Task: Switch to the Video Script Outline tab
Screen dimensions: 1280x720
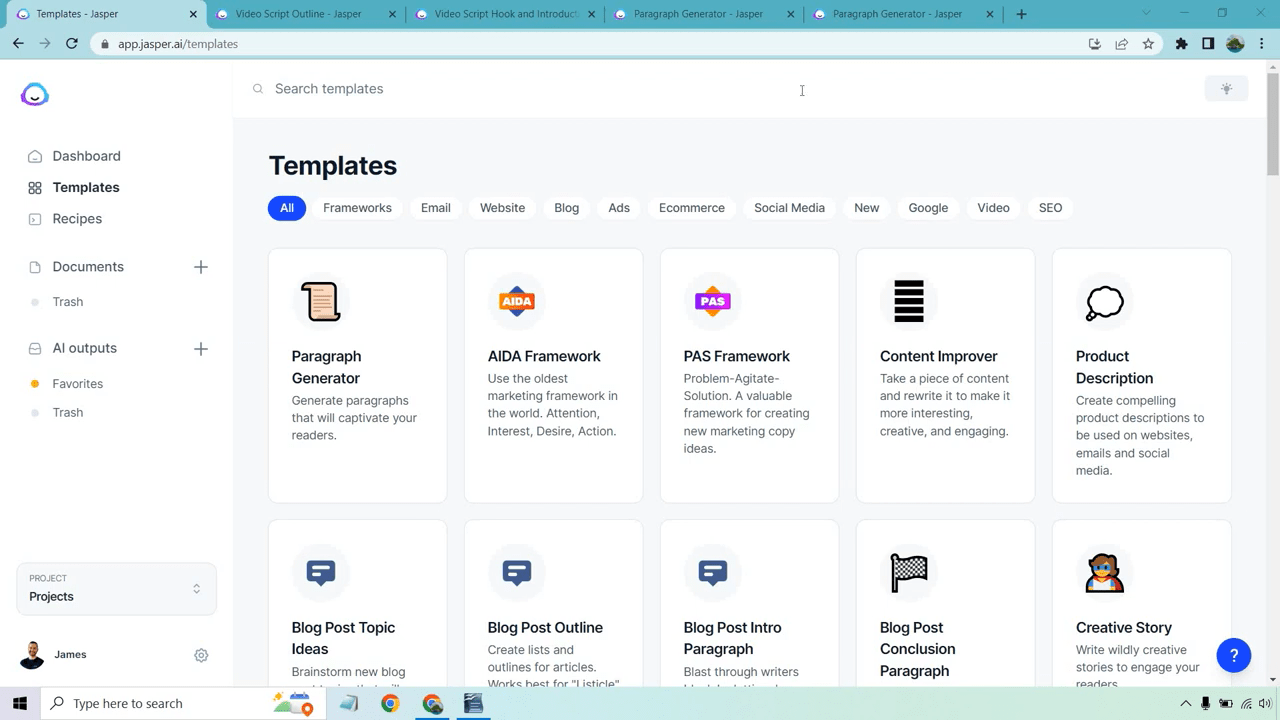Action: coord(298,14)
